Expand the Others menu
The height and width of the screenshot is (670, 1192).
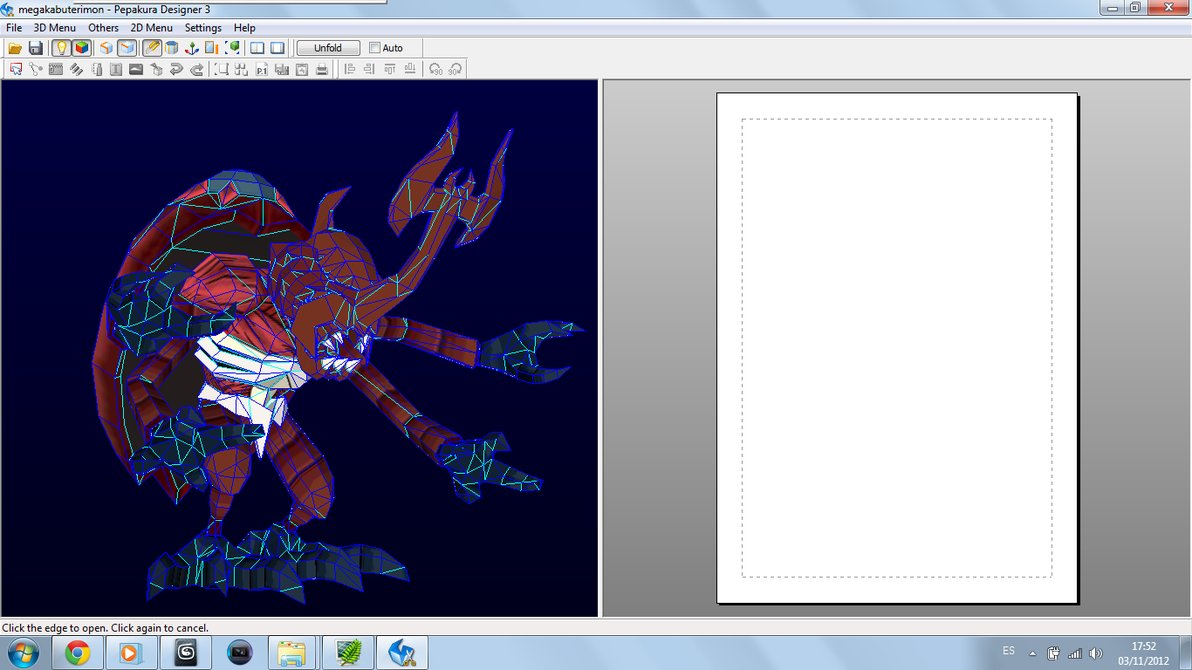point(103,28)
